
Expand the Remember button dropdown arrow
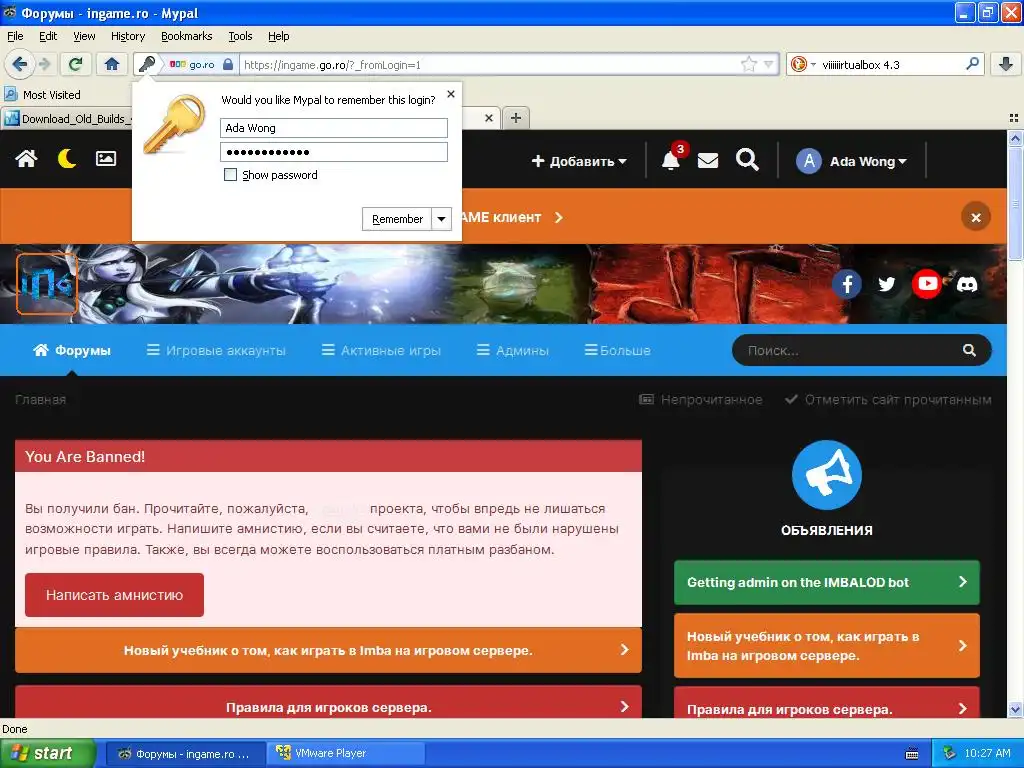441,219
